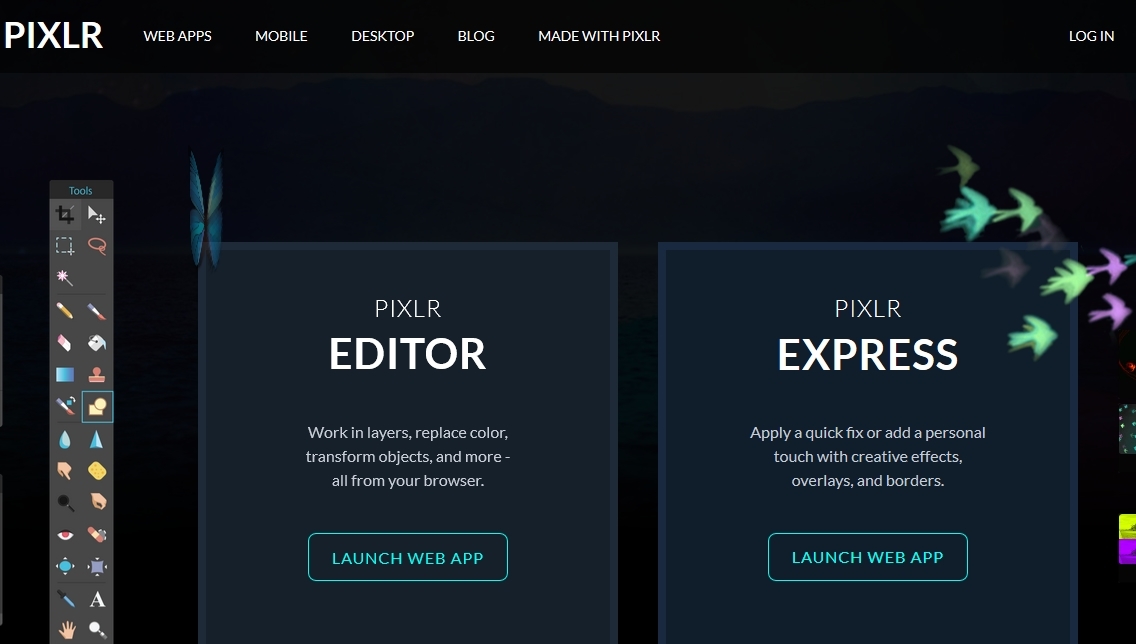Select the Paint Bucket fill tool
This screenshot has height=644, width=1136.
coord(96,342)
